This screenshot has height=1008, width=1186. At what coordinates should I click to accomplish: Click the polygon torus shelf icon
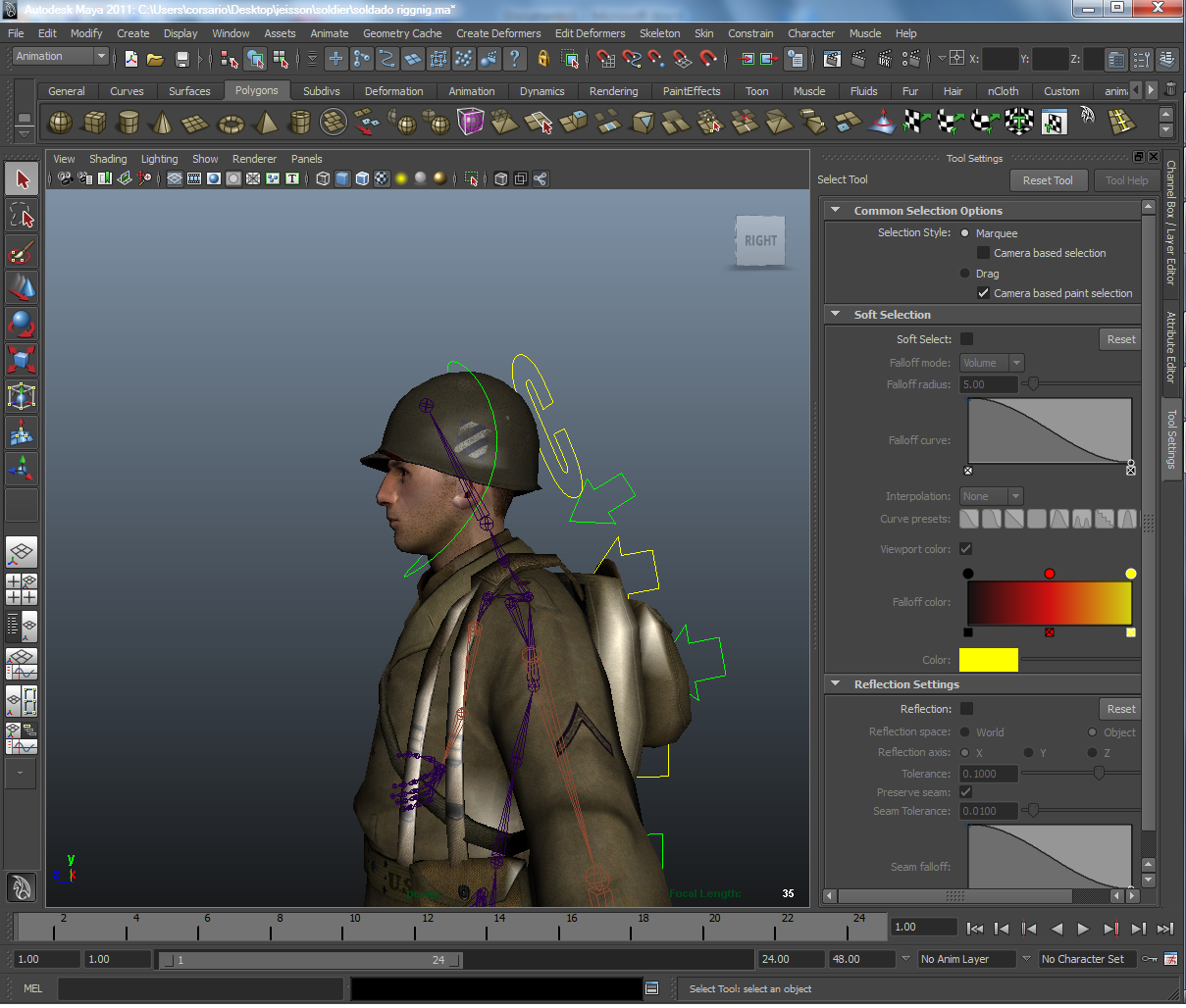[x=231, y=124]
